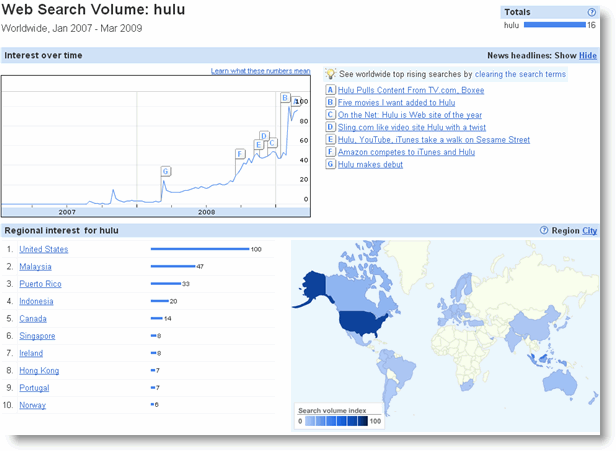Open 'Amazon competes to iTunes and Hulu' headline
The image size is (616, 451).
click(406, 152)
